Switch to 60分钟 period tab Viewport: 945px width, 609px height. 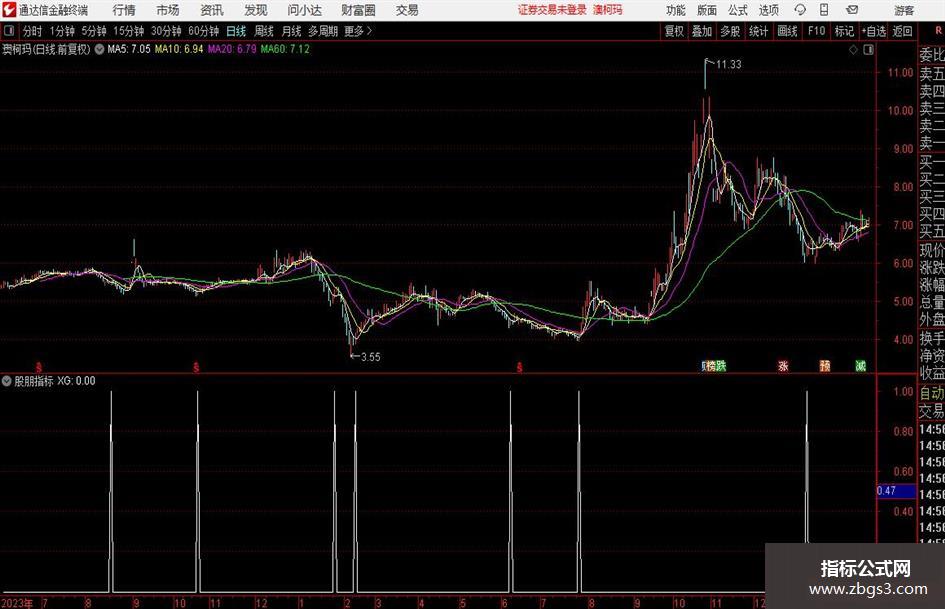tap(203, 31)
